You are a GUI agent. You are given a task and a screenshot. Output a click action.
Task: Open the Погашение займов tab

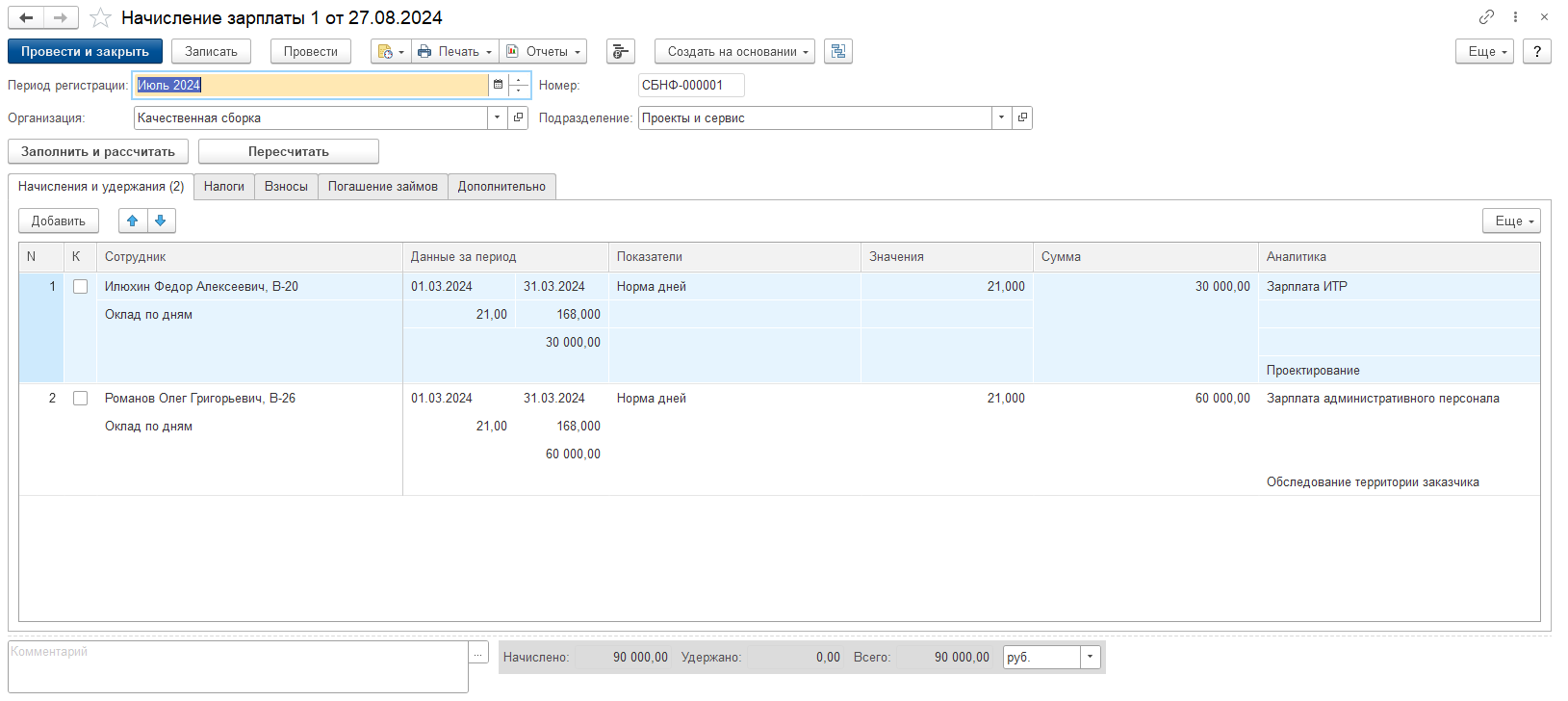(382, 186)
